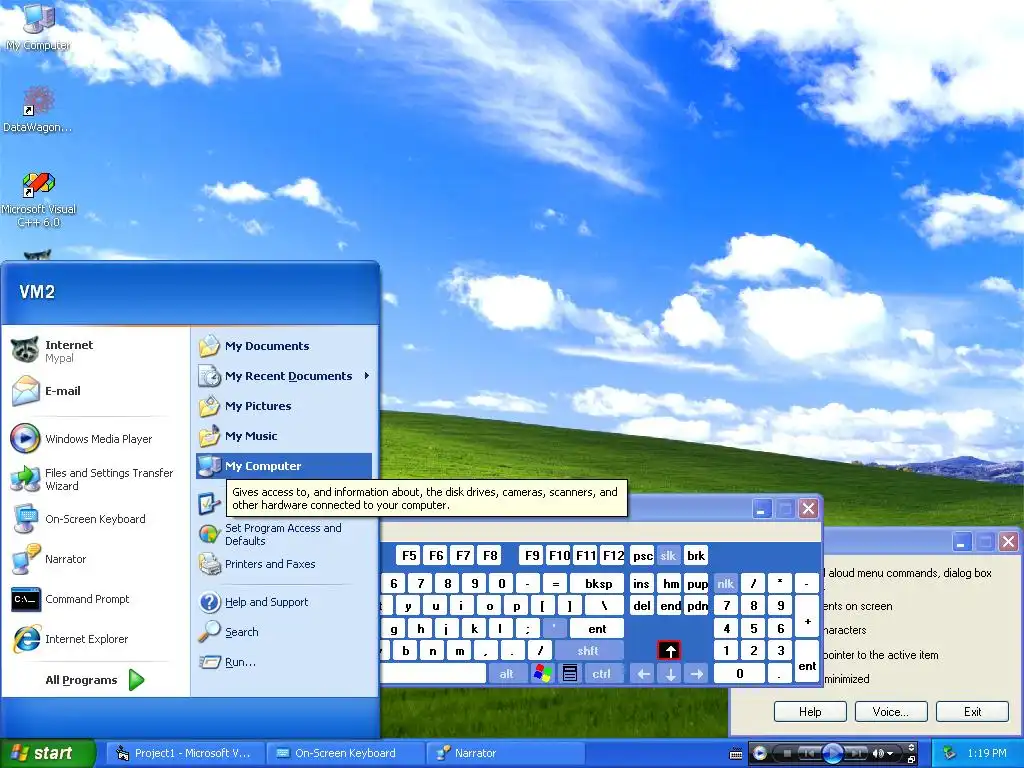Image resolution: width=1024 pixels, height=768 pixels.
Task: Toggle the alt key on On-Screen Keyboard
Action: click(507, 673)
